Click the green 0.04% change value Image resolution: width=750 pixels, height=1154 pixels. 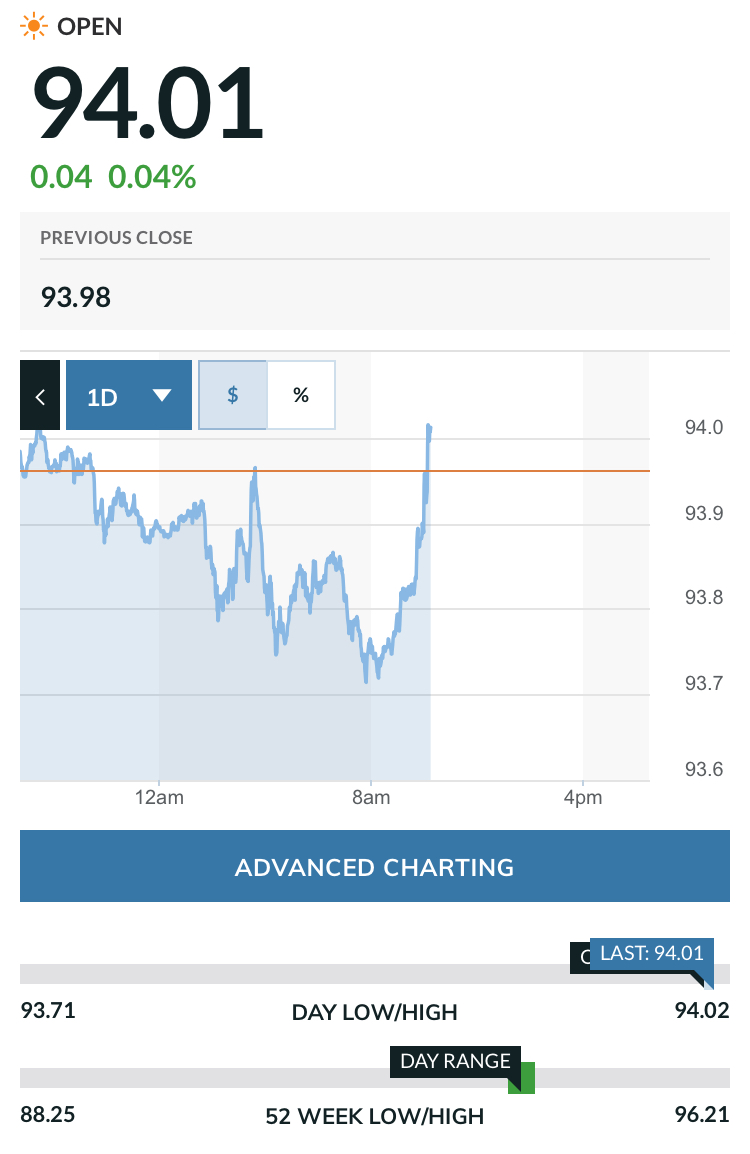coord(152,178)
